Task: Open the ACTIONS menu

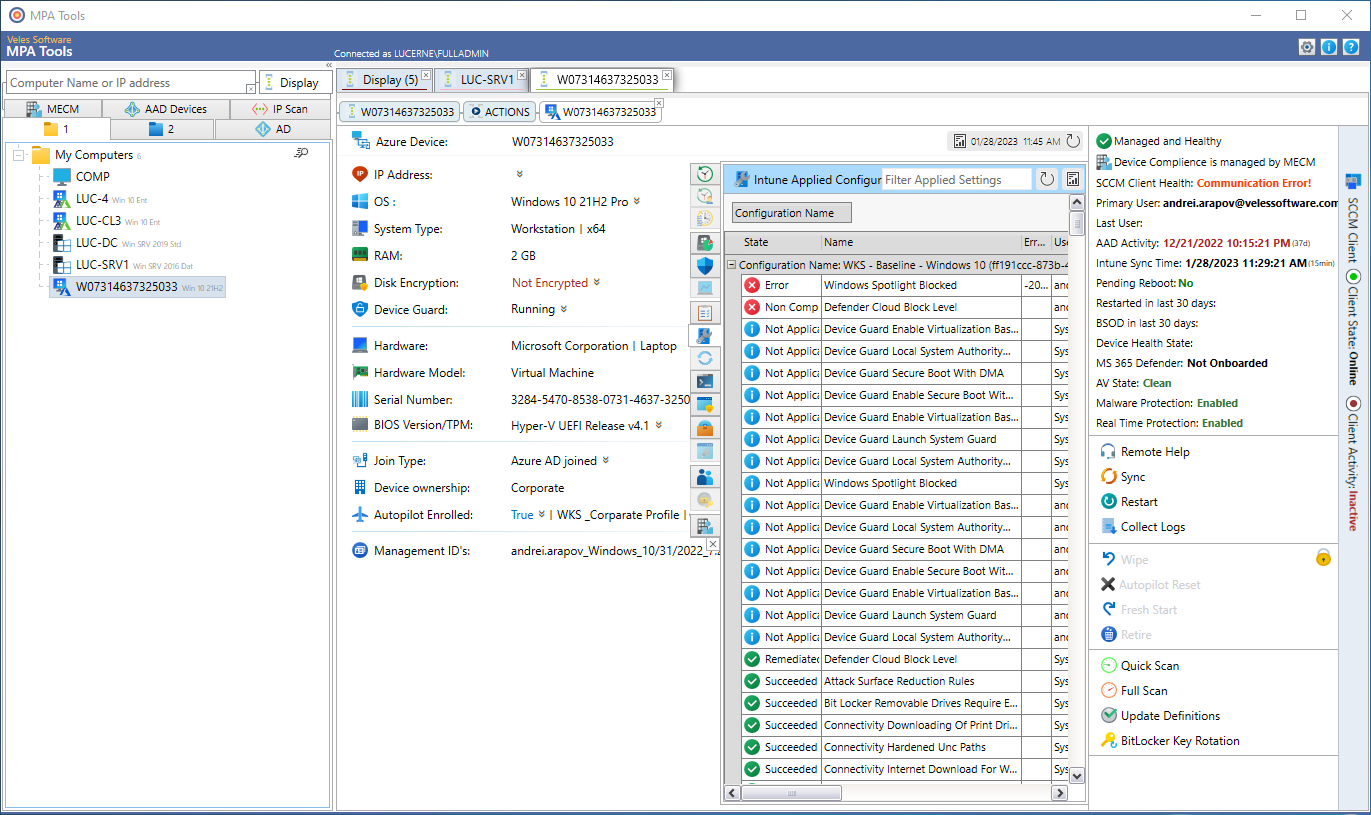Action: point(499,111)
